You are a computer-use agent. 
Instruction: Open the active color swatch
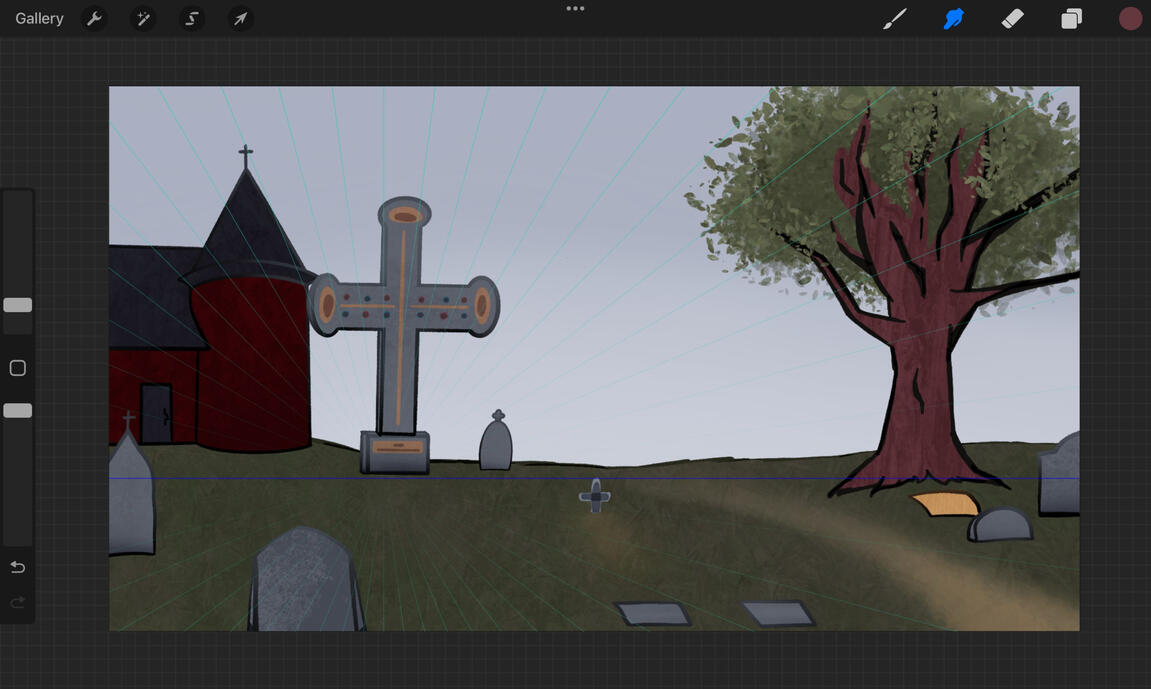pyautogui.click(x=1130, y=19)
